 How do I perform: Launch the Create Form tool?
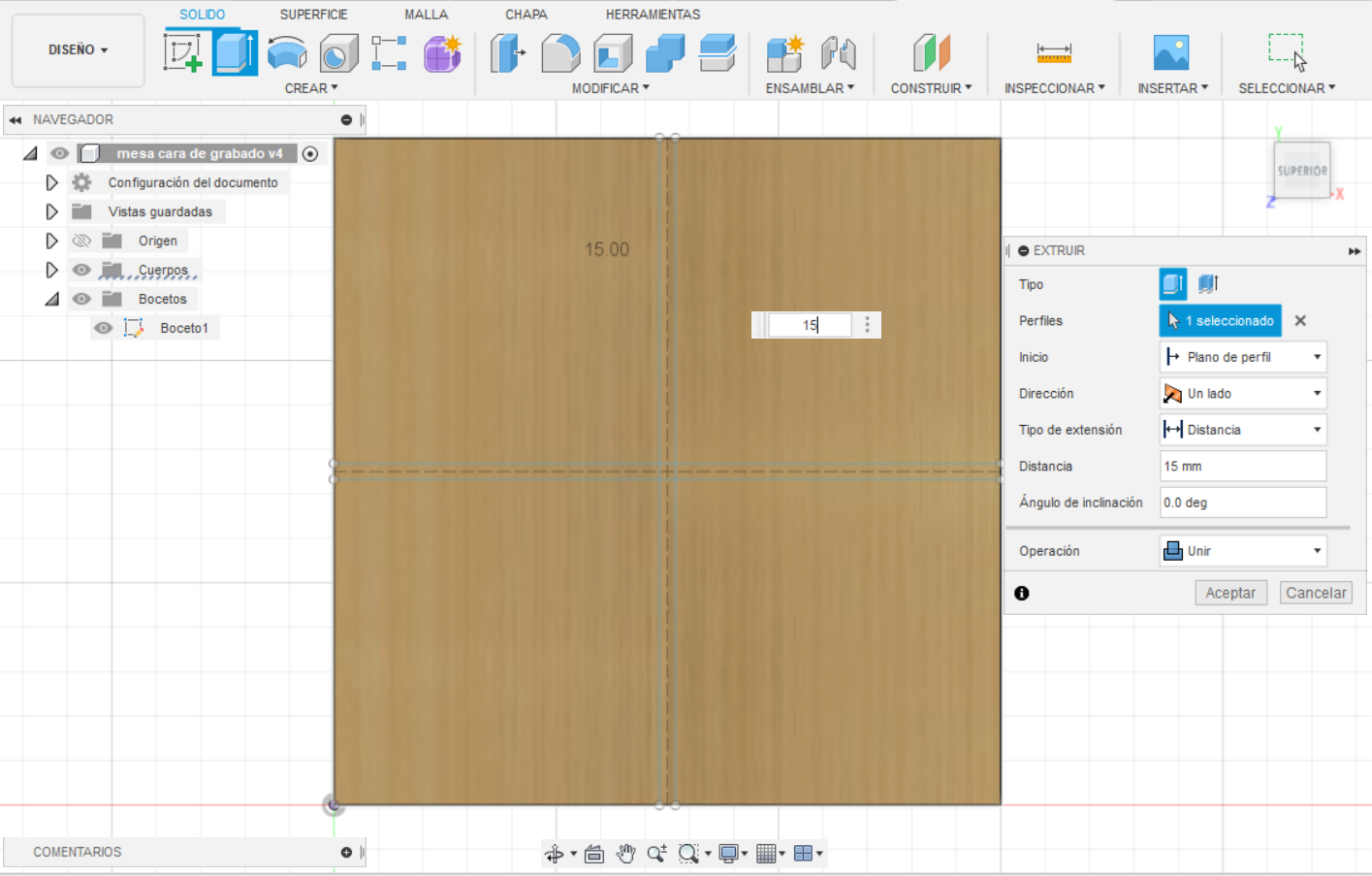click(x=442, y=52)
